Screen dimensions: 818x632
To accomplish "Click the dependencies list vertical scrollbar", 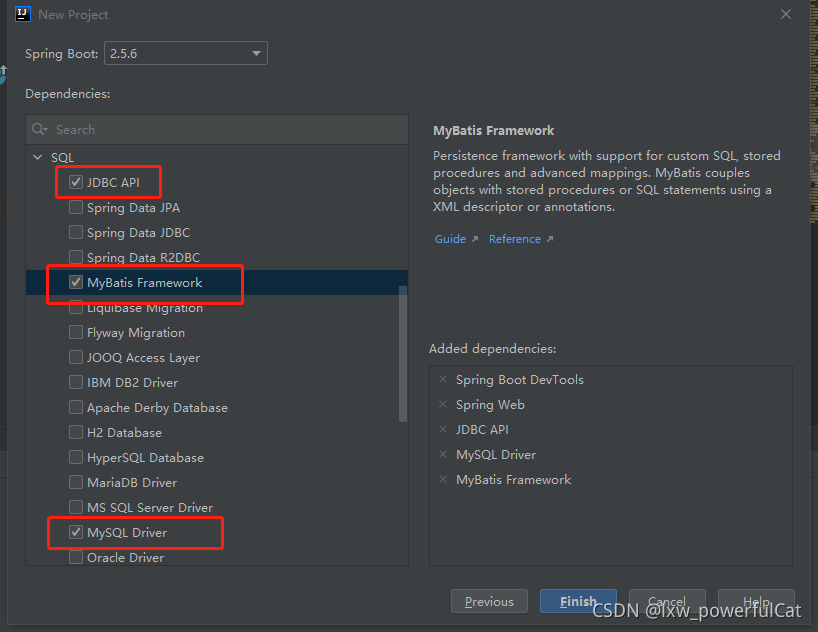I will coord(403,354).
